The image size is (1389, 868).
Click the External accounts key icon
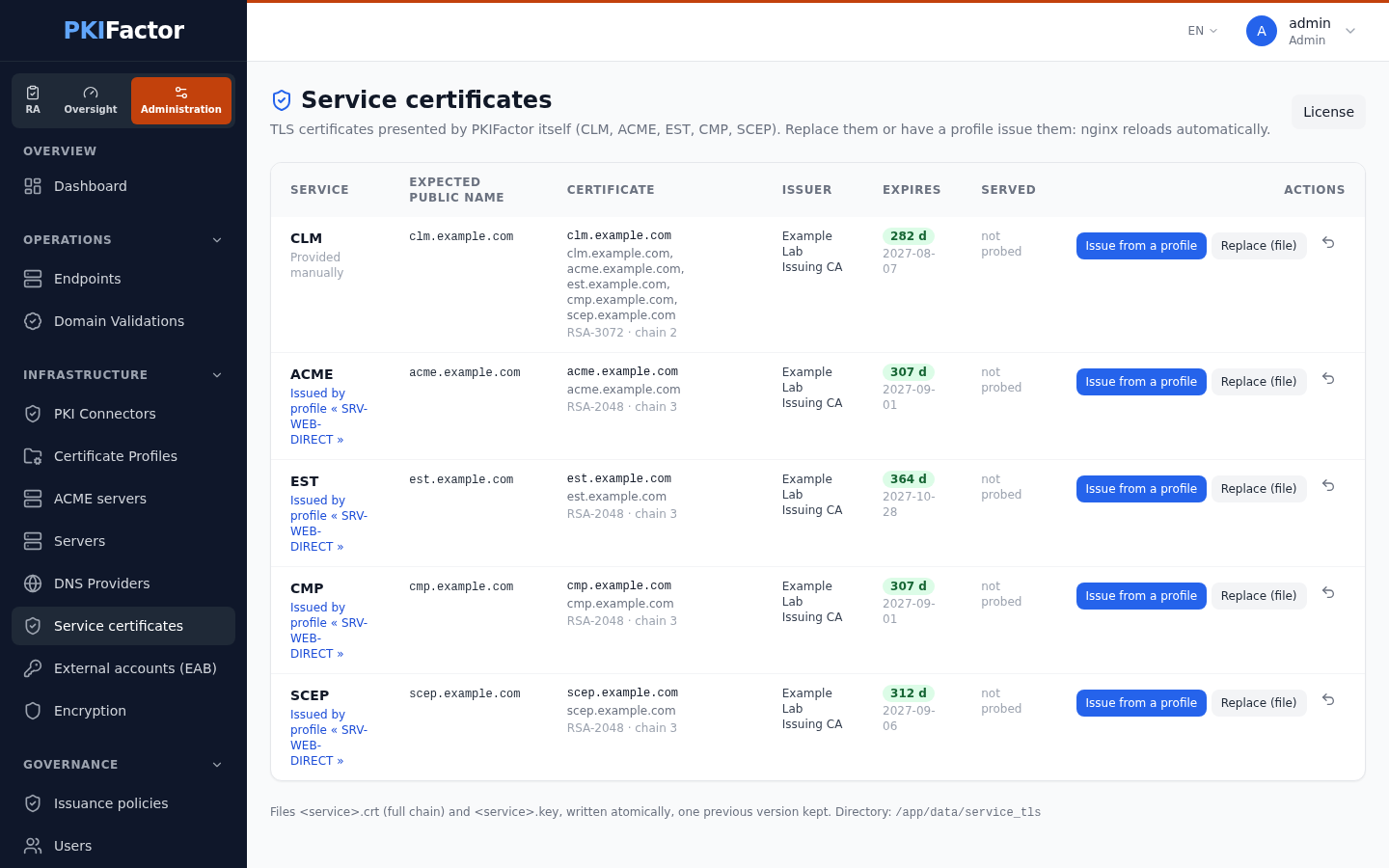[33, 668]
